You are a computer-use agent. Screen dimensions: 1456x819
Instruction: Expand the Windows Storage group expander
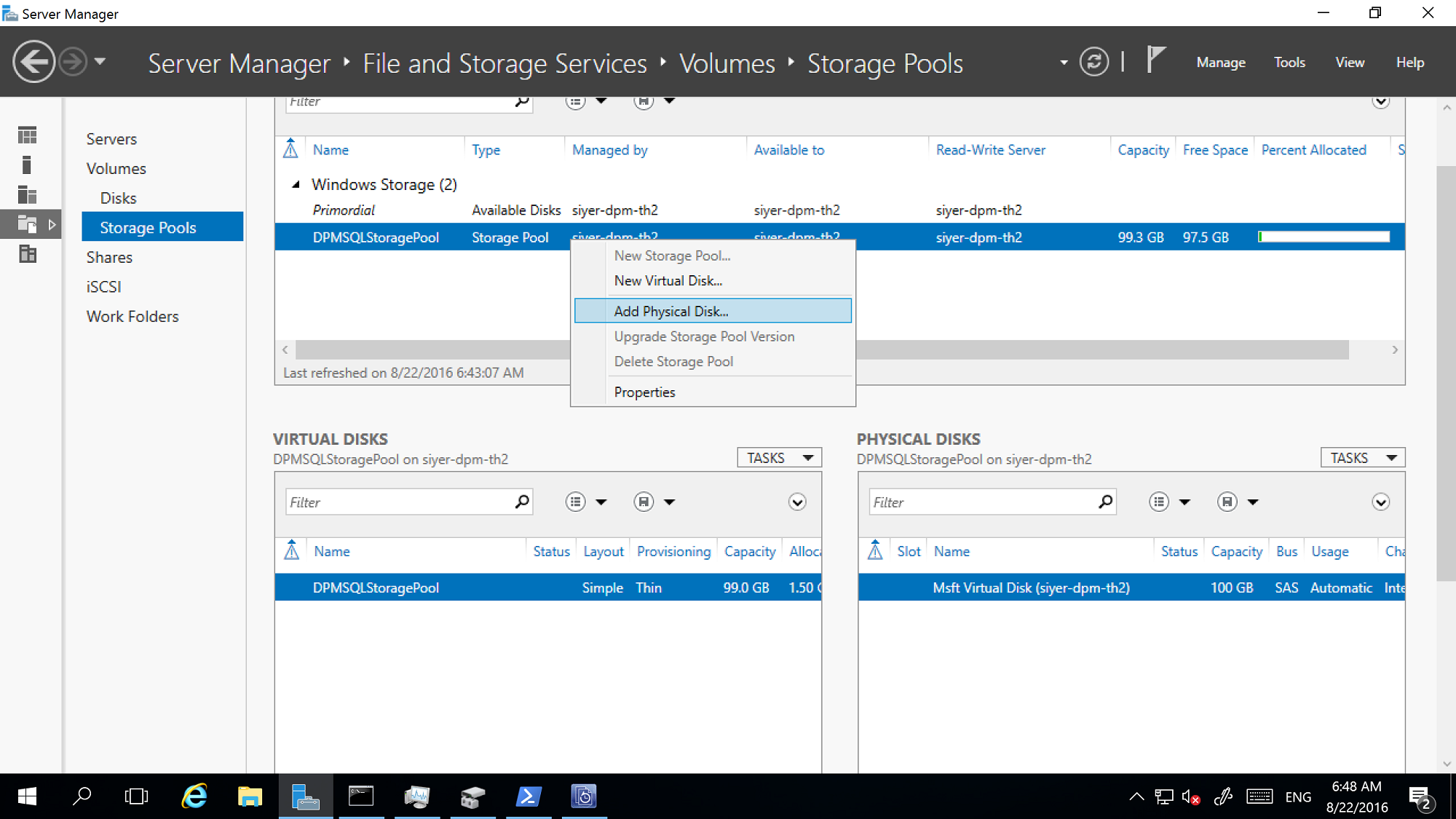point(296,185)
